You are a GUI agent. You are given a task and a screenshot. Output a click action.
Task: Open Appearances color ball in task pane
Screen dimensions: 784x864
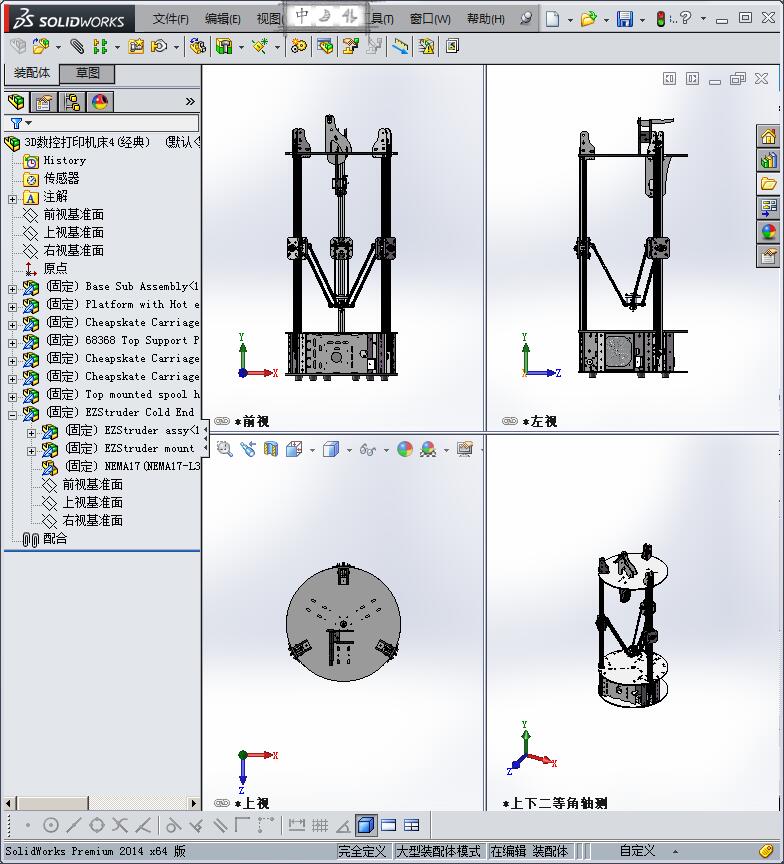click(x=769, y=232)
